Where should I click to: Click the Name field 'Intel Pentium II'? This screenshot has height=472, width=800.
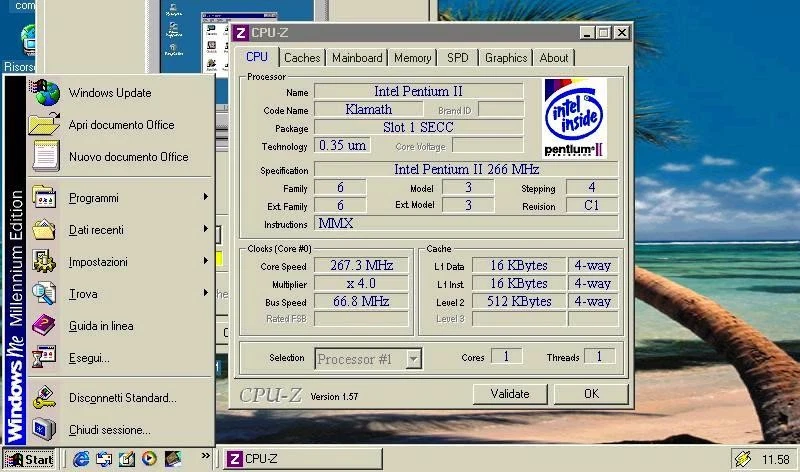point(418,91)
